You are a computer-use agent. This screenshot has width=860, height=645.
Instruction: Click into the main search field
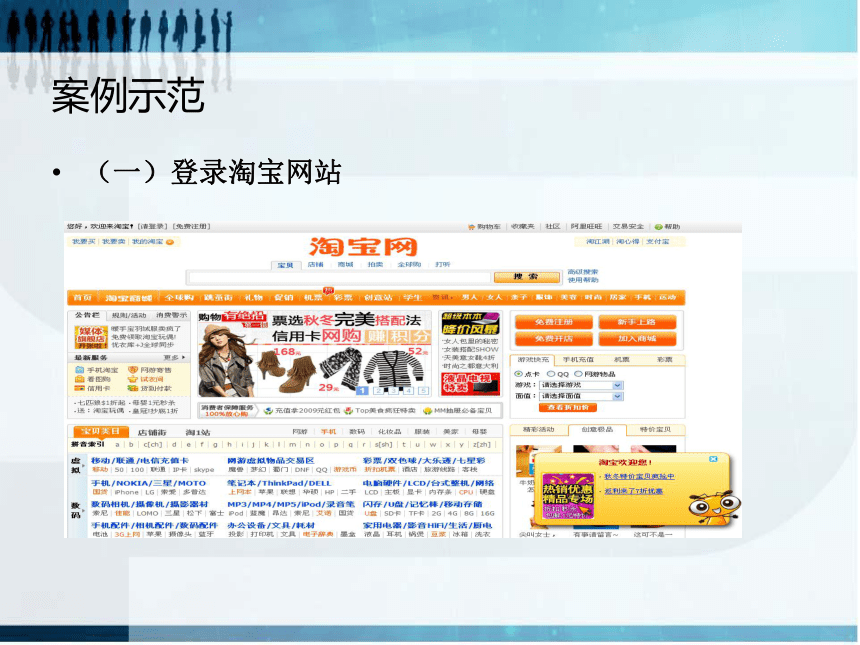click(340, 278)
